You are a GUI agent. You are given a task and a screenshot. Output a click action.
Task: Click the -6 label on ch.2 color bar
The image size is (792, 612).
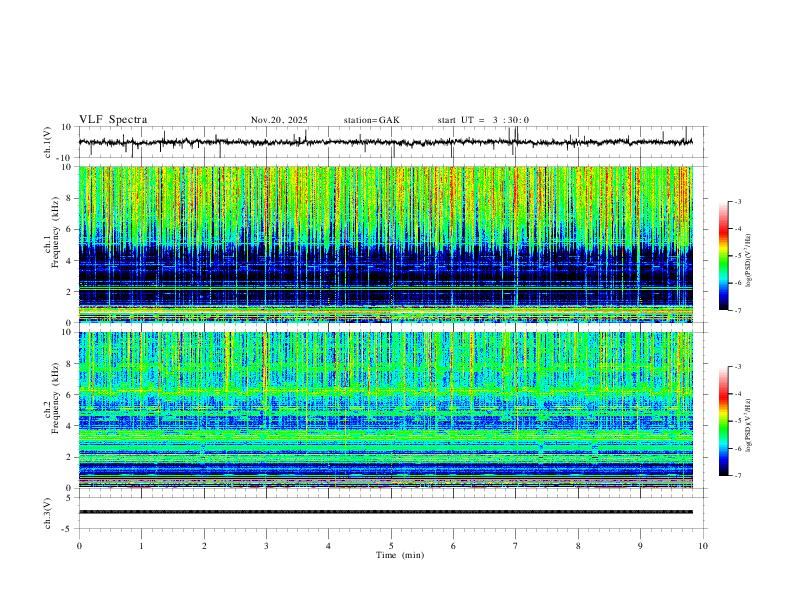point(737,448)
